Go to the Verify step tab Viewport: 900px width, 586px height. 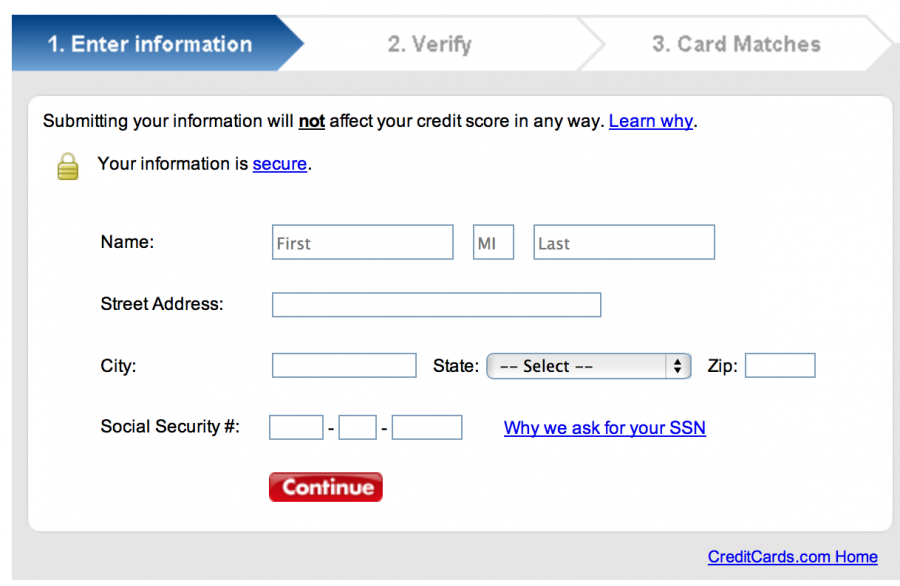point(430,44)
